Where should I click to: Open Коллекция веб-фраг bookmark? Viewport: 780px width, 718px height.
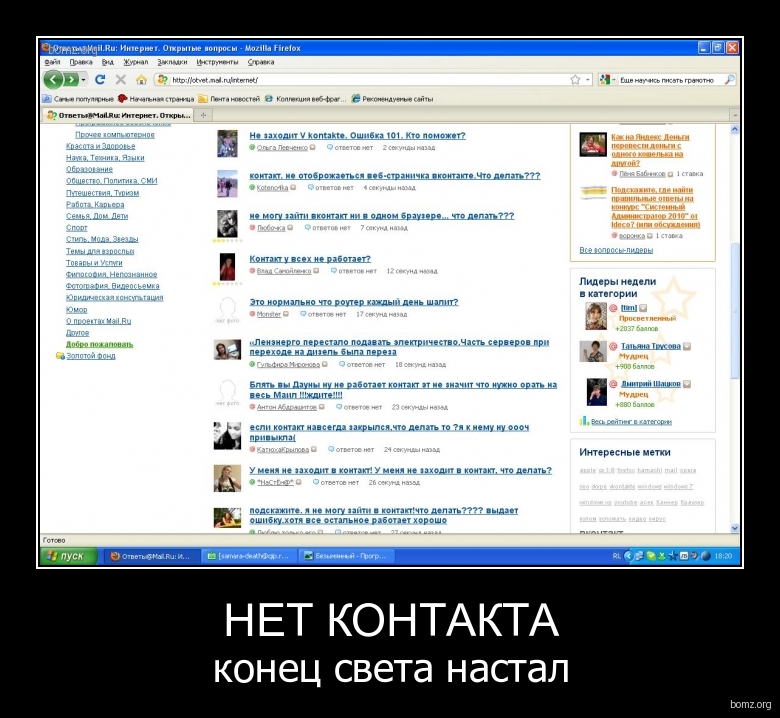[x=305, y=99]
